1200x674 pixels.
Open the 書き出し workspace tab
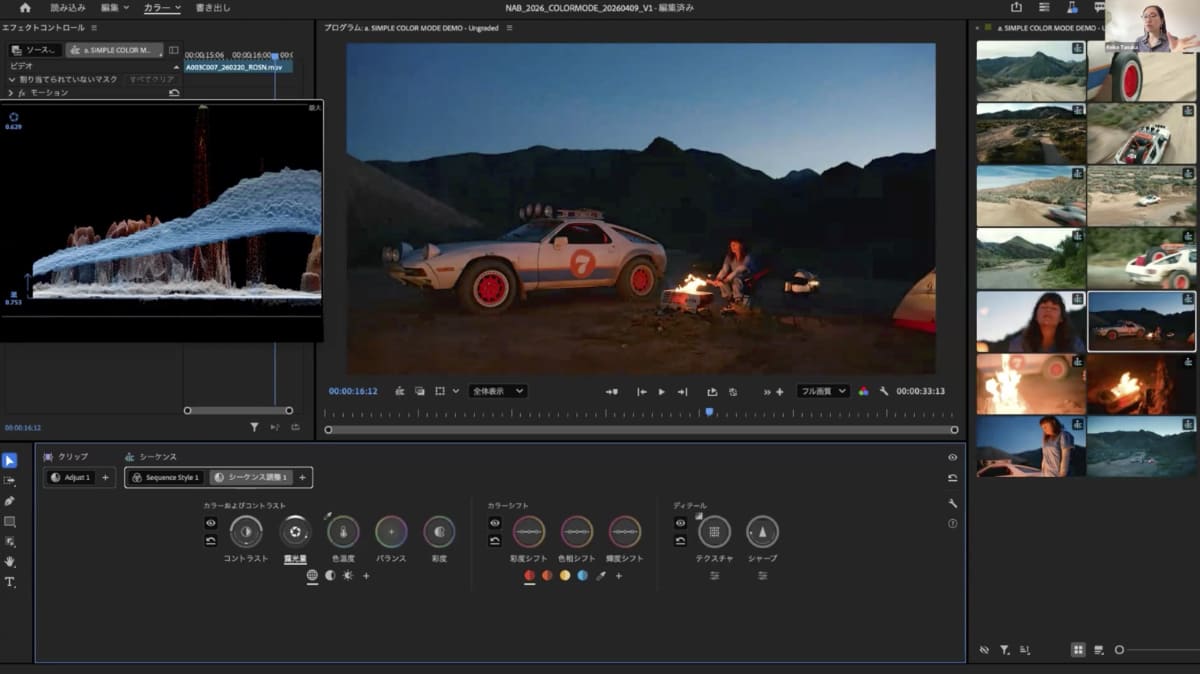pos(213,8)
